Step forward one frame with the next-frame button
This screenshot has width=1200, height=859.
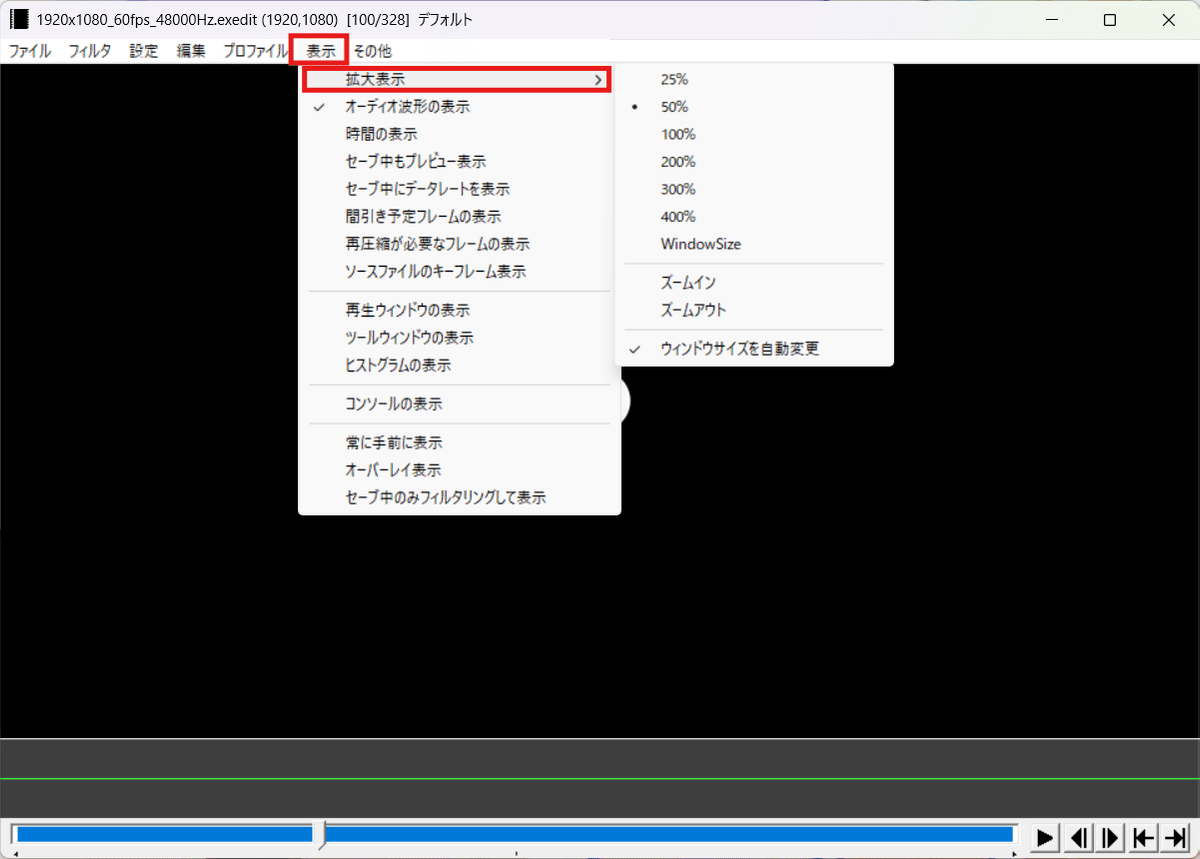click(1110, 837)
